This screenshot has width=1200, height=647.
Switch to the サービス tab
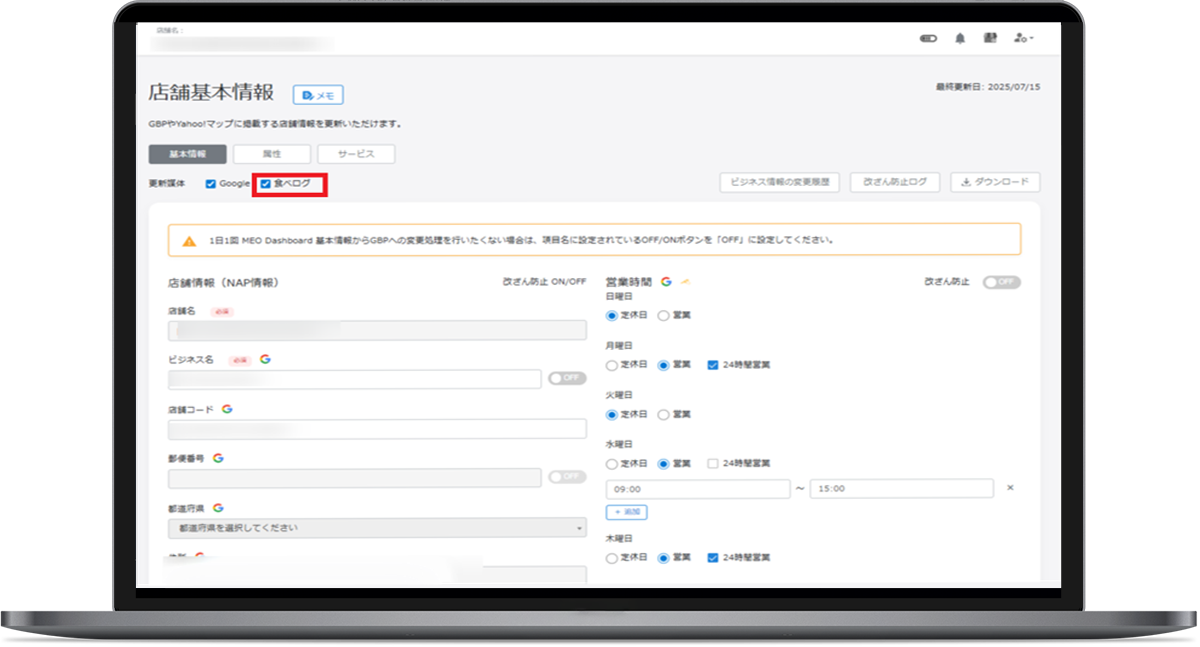pos(356,155)
